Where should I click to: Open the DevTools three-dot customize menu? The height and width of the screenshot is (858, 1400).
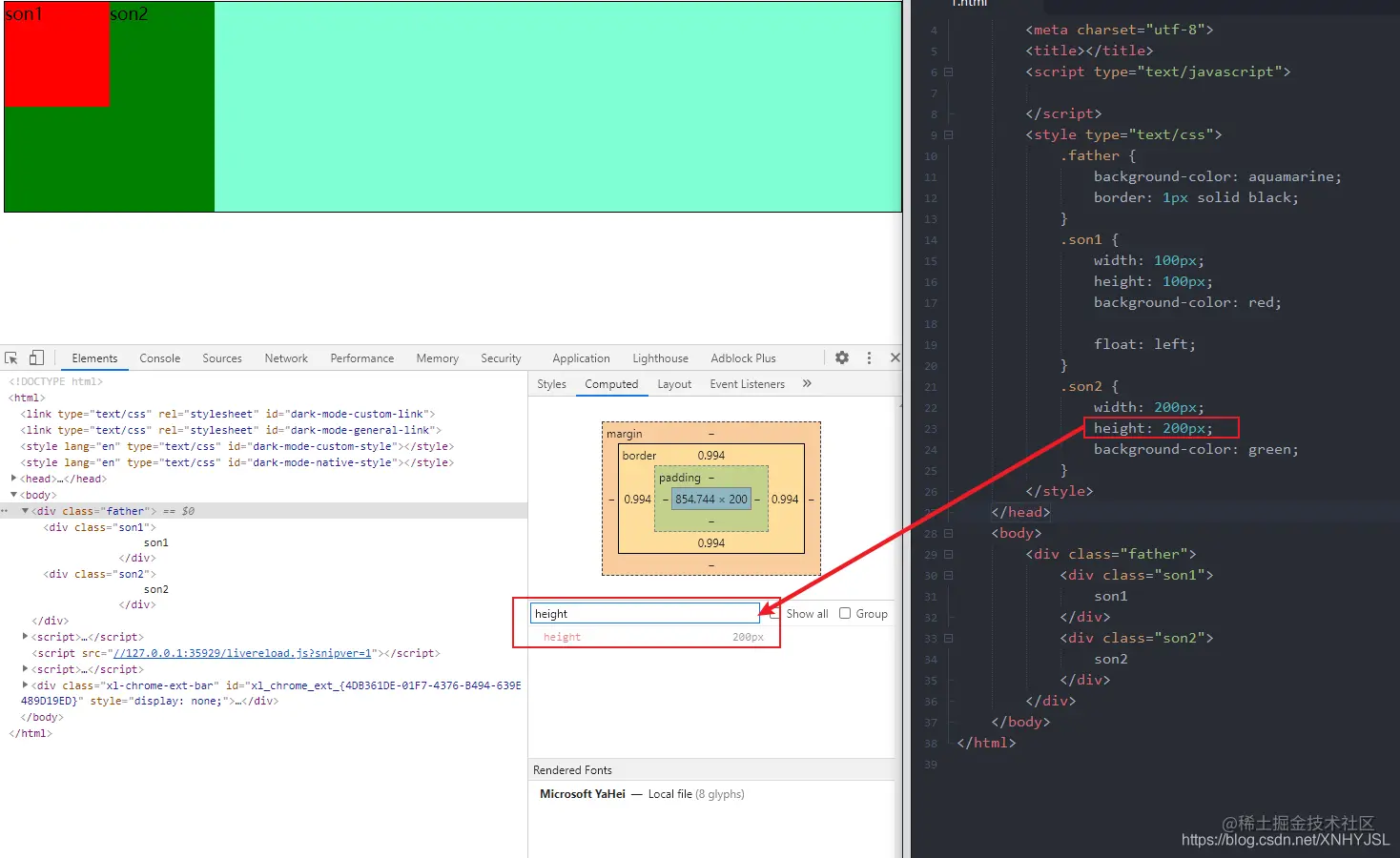click(x=869, y=357)
